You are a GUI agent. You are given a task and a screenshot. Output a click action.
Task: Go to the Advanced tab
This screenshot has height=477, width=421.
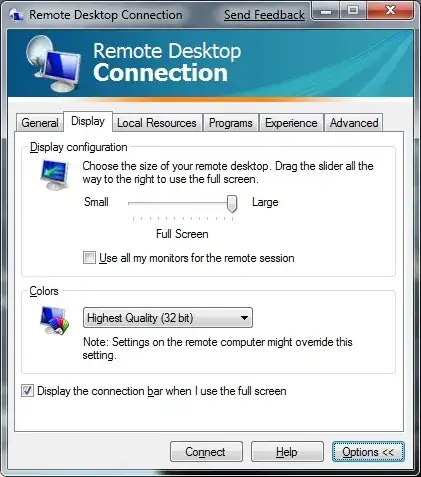[354, 123]
